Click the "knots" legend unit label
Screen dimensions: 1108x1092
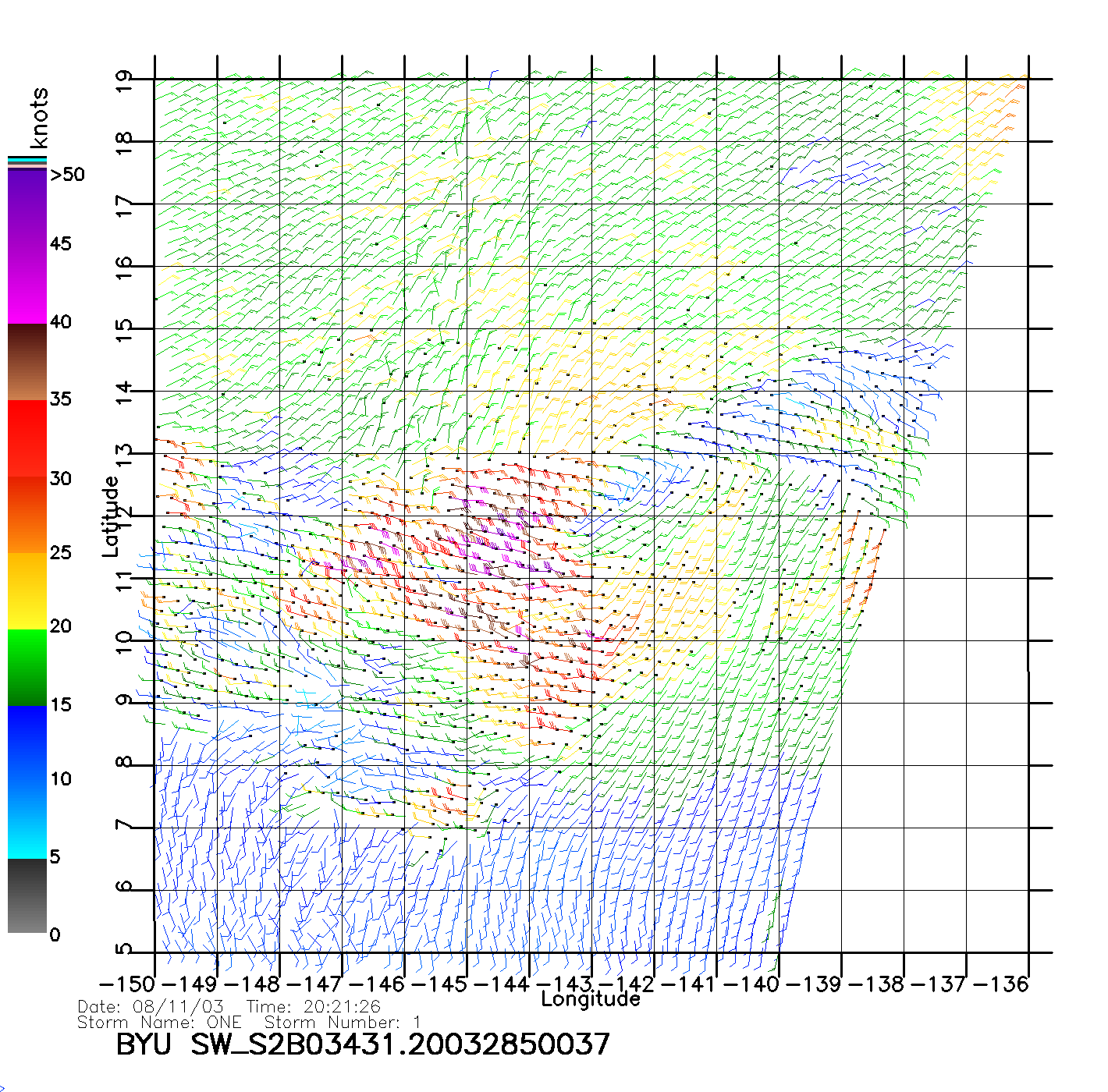39,118
